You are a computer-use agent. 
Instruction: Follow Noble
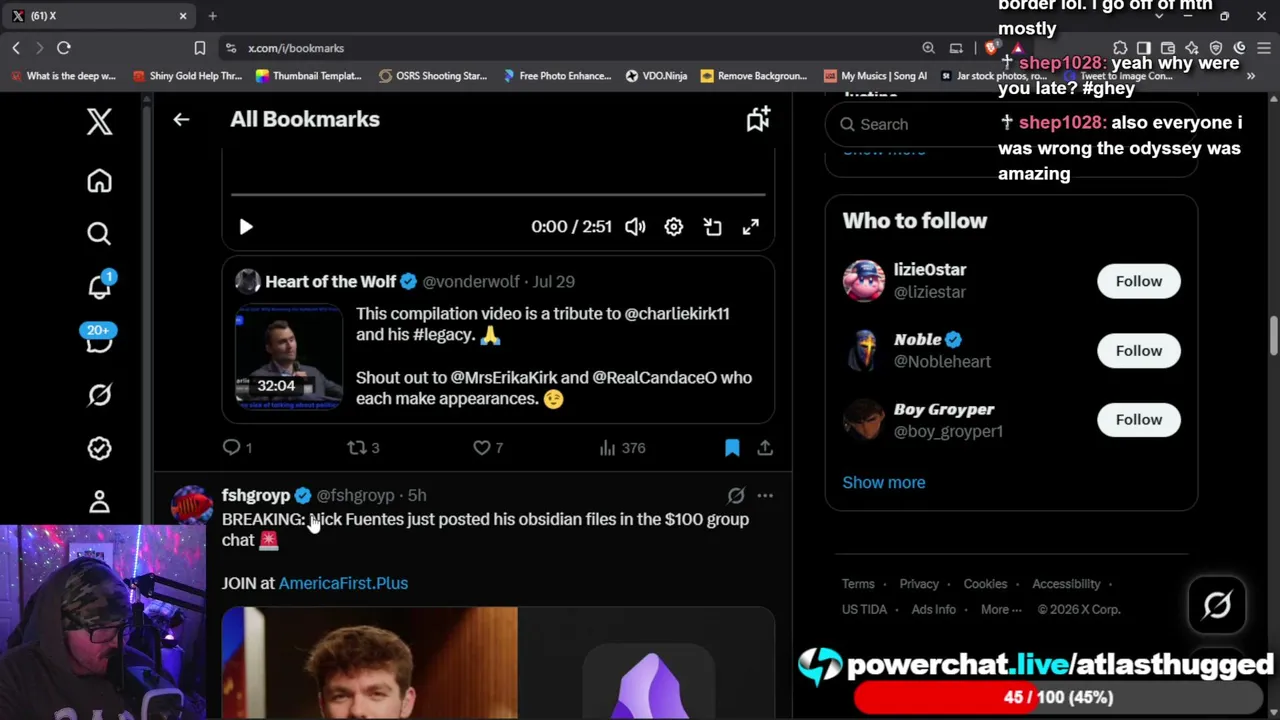[1139, 351]
